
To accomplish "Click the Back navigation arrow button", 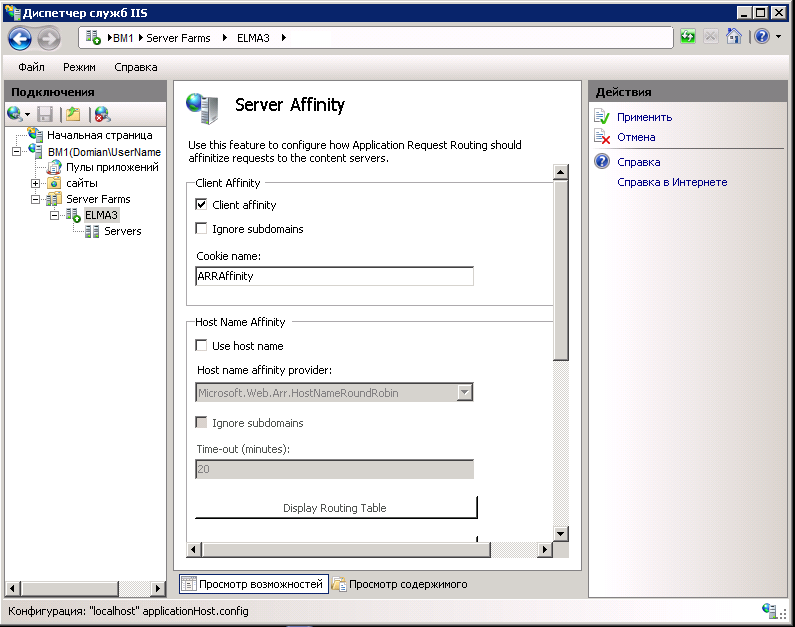I will pos(20,38).
